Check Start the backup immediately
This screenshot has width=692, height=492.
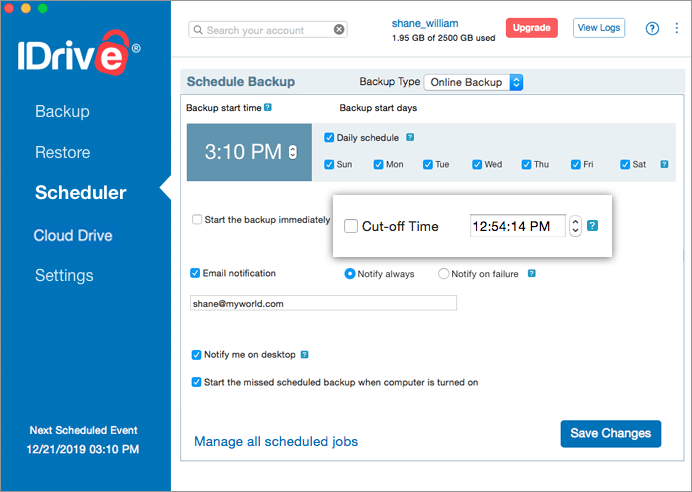[197, 219]
